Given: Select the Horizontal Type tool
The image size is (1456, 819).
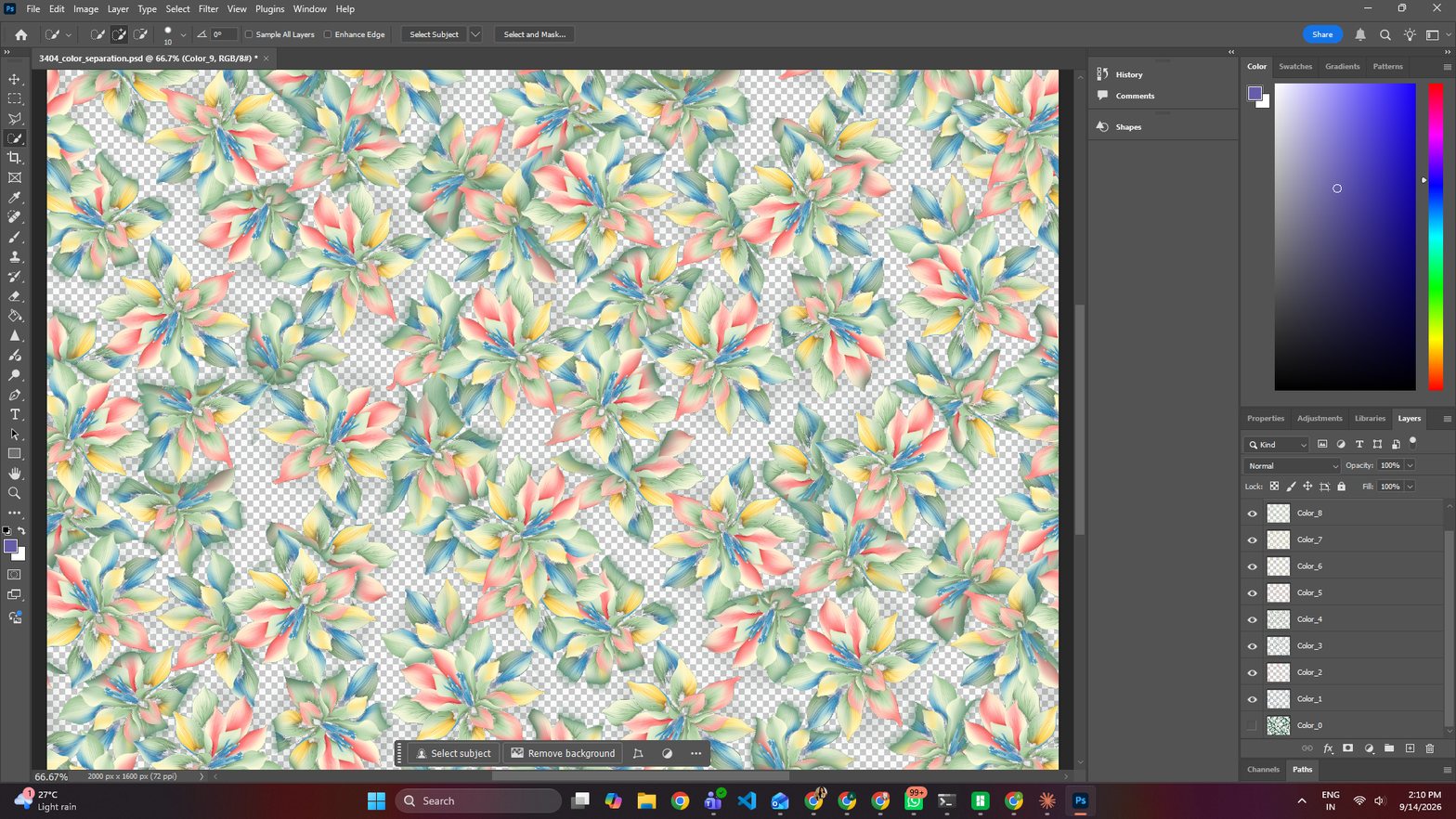Looking at the screenshot, I should (15, 414).
